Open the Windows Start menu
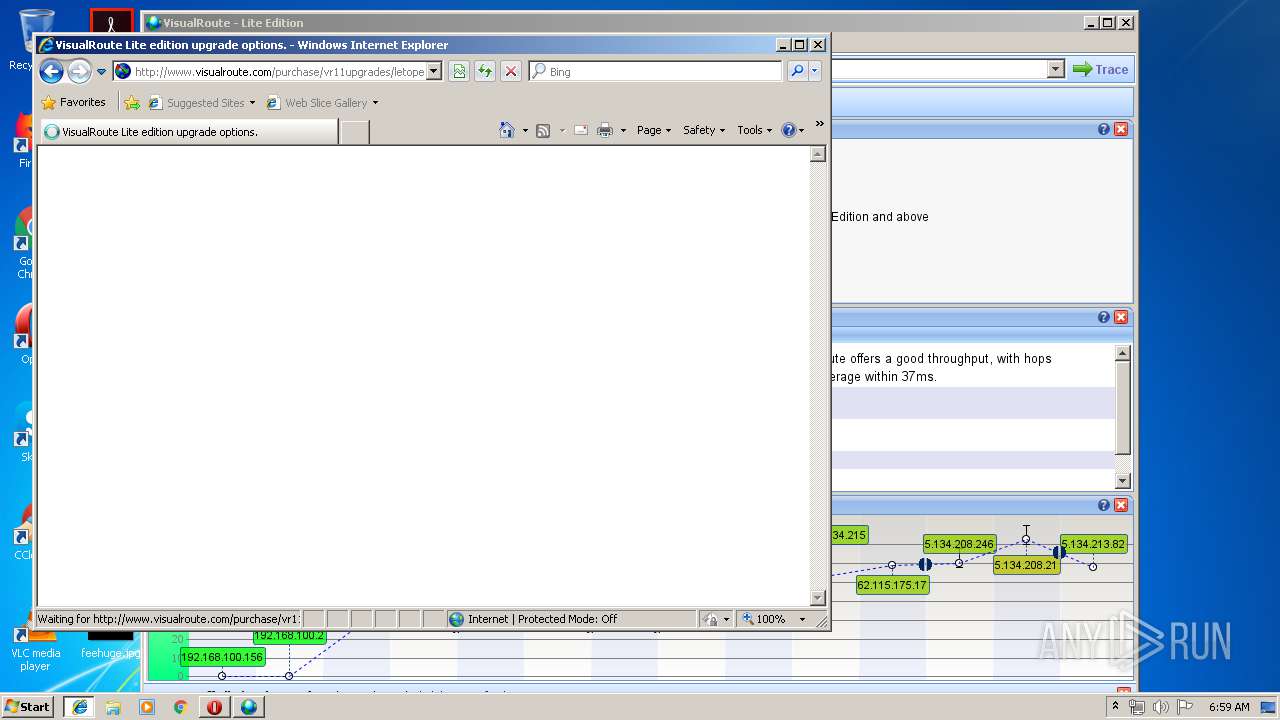 tap(28, 707)
